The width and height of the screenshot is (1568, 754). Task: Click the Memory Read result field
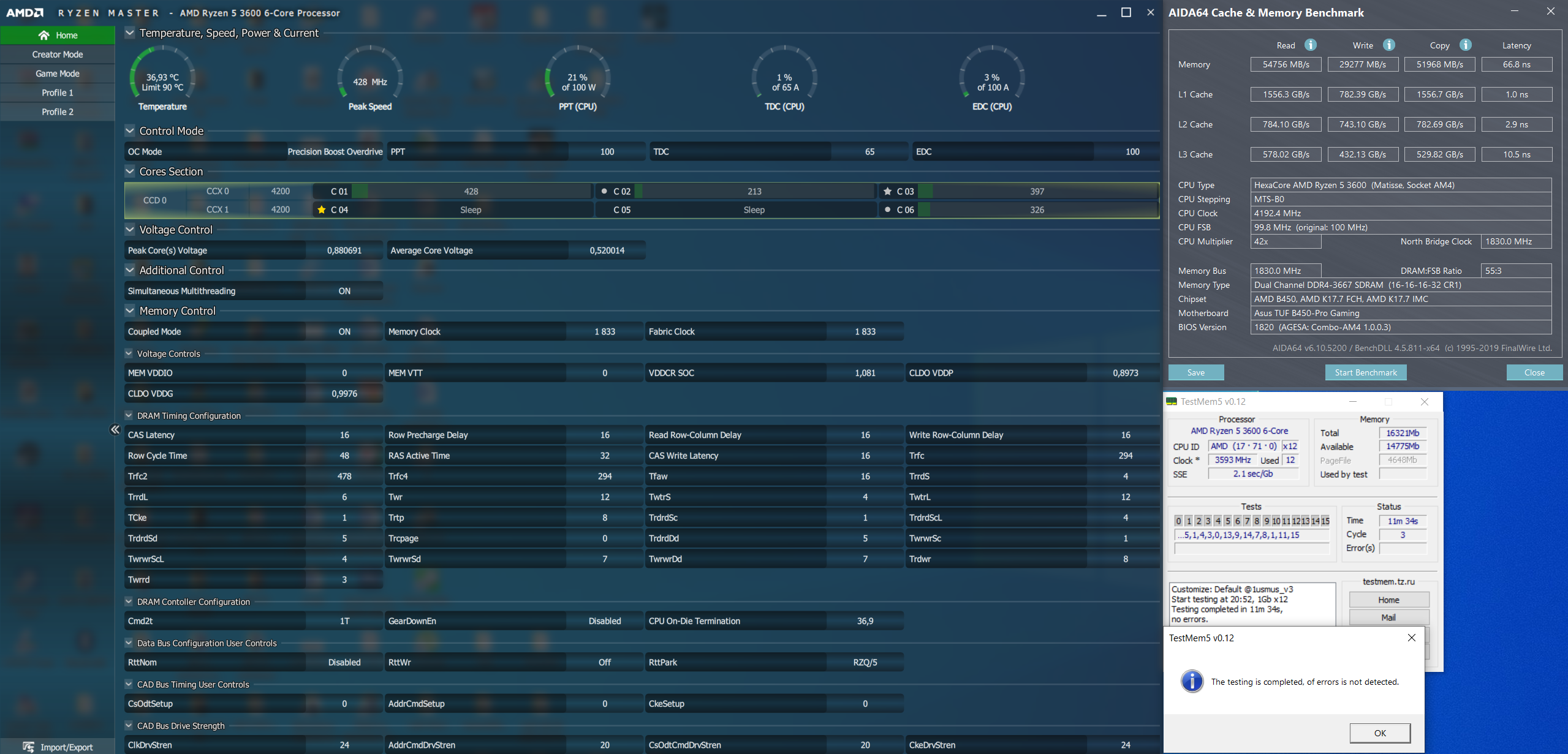[1286, 64]
